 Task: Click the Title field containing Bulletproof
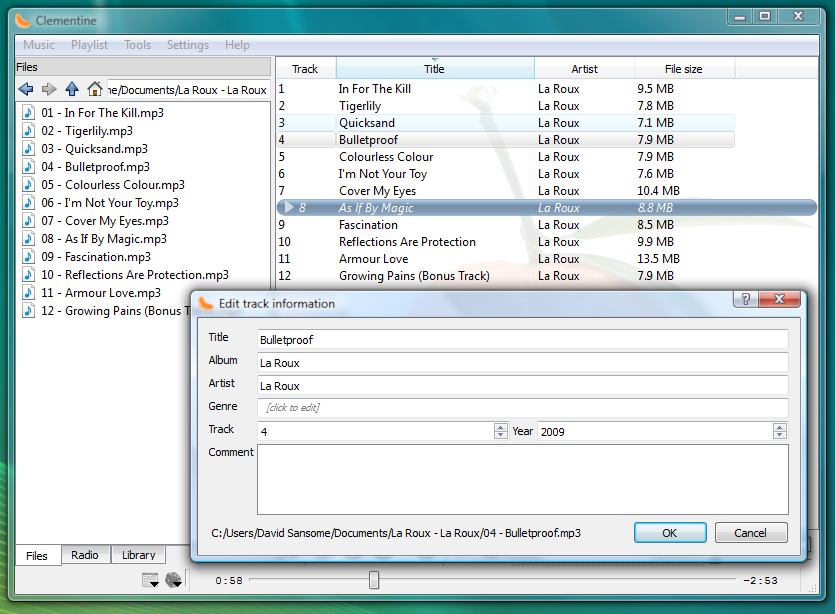(x=522, y=340)
